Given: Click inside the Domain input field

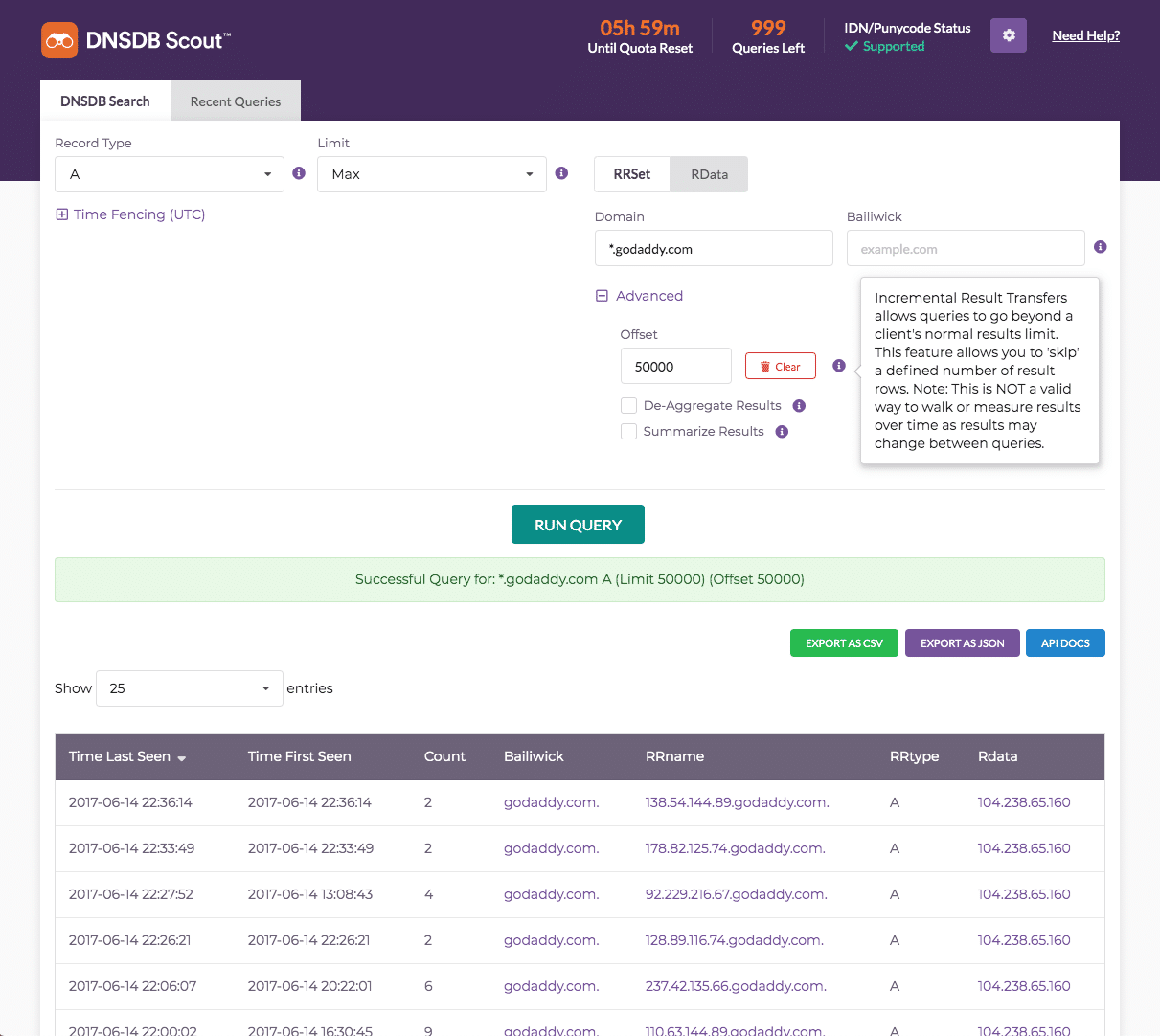Looking at the screenshot, I should (x=713, y=248).
